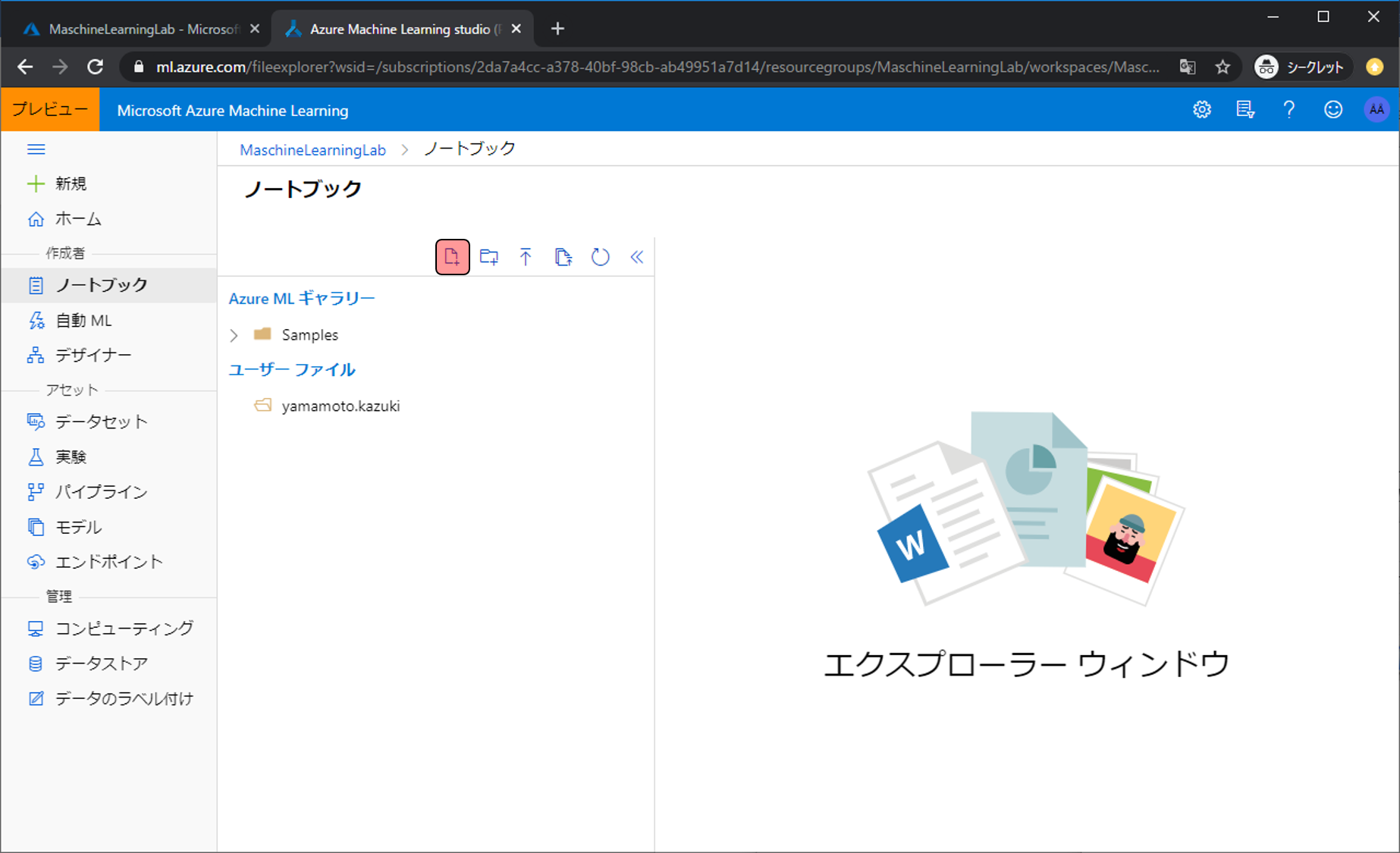1400x853 pixels.
Task: Collapse the file explorer pane
Action: (637, 257)
